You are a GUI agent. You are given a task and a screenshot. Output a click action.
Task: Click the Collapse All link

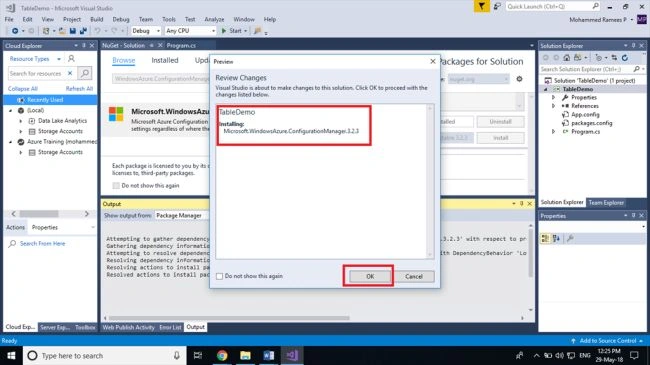(x=22, y=89)
